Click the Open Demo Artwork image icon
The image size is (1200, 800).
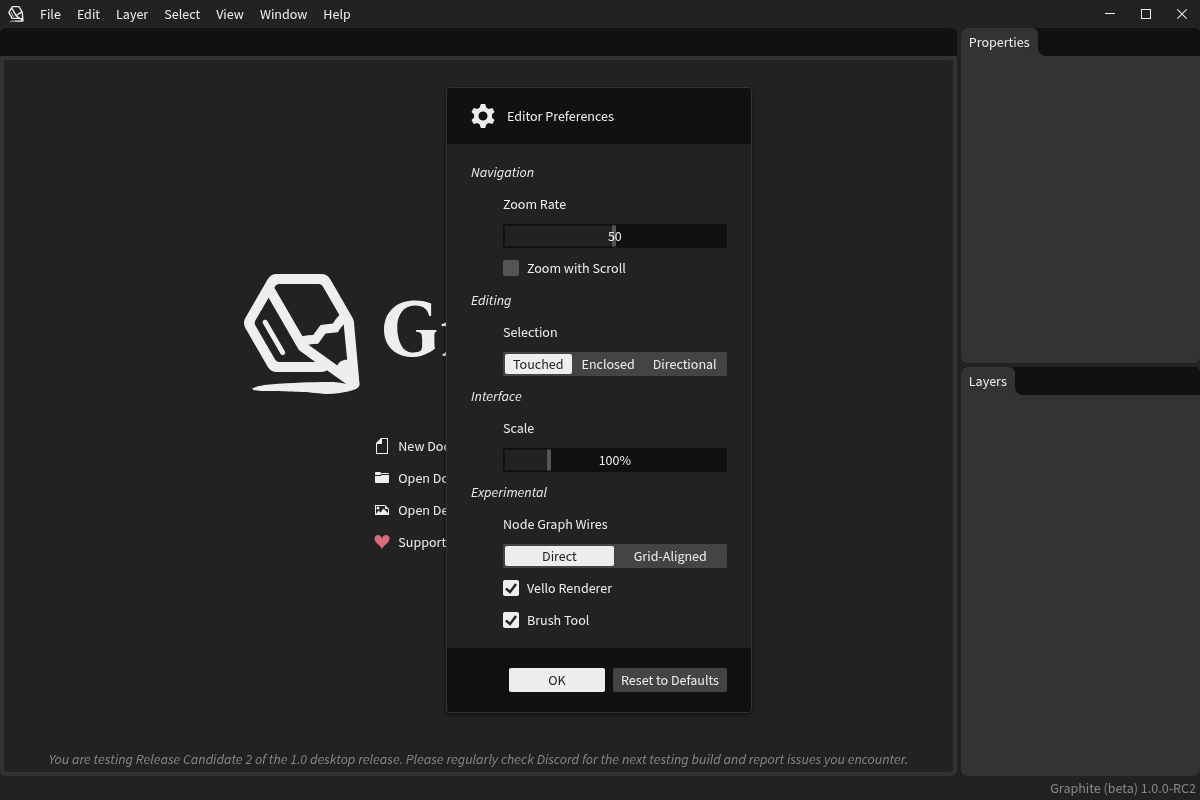[x=382, y=510]
